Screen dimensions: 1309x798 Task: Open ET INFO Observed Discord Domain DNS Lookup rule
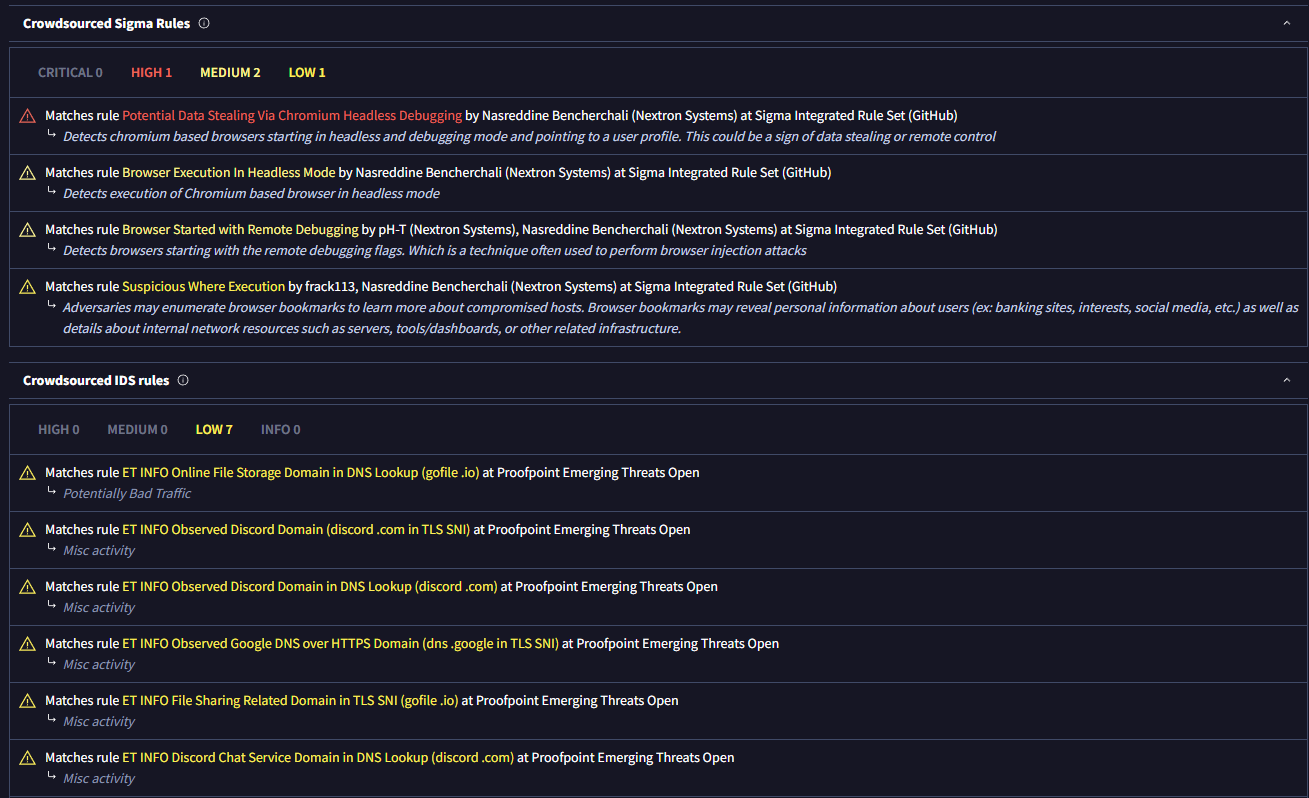310,587
